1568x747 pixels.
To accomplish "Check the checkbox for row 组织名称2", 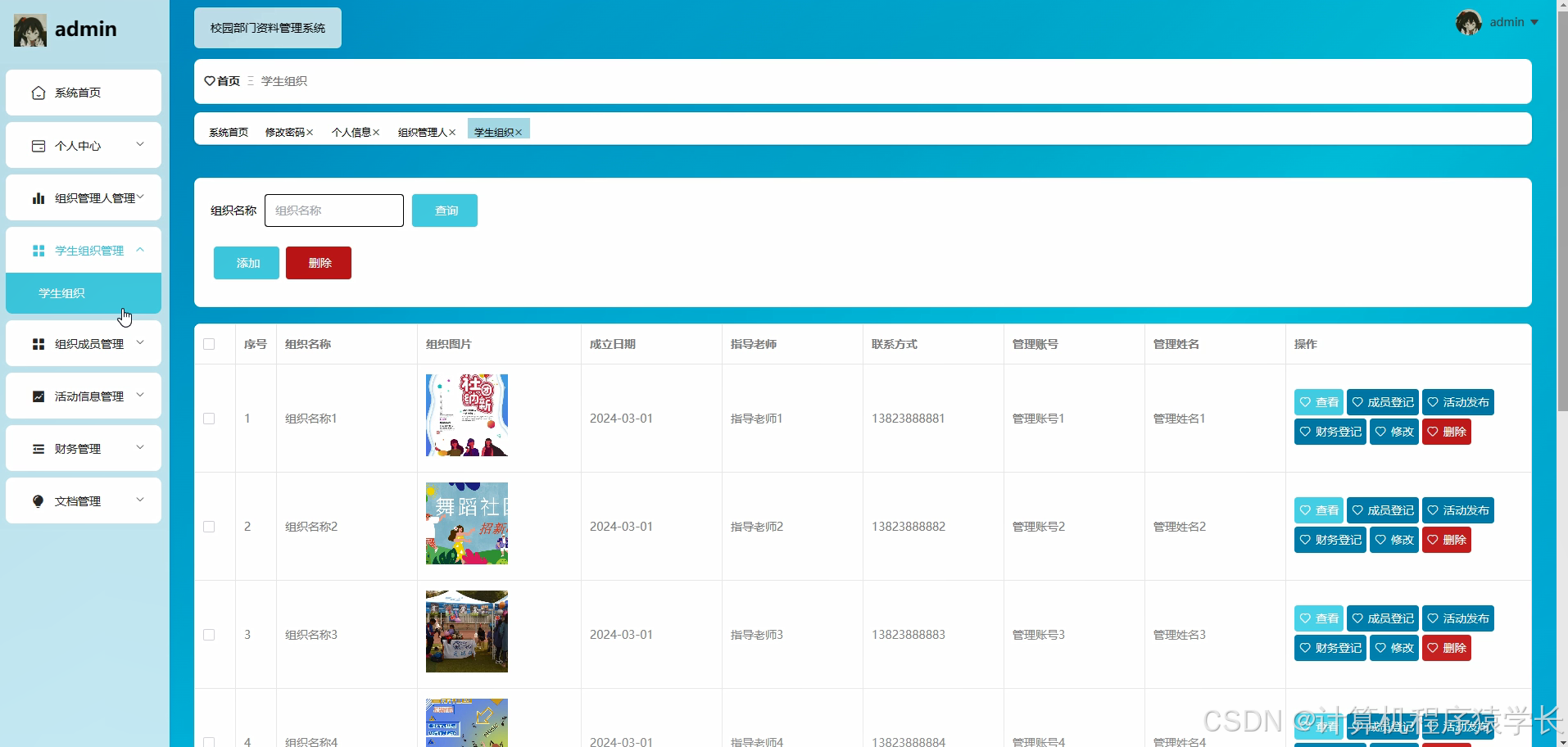I will pos(209,527).
